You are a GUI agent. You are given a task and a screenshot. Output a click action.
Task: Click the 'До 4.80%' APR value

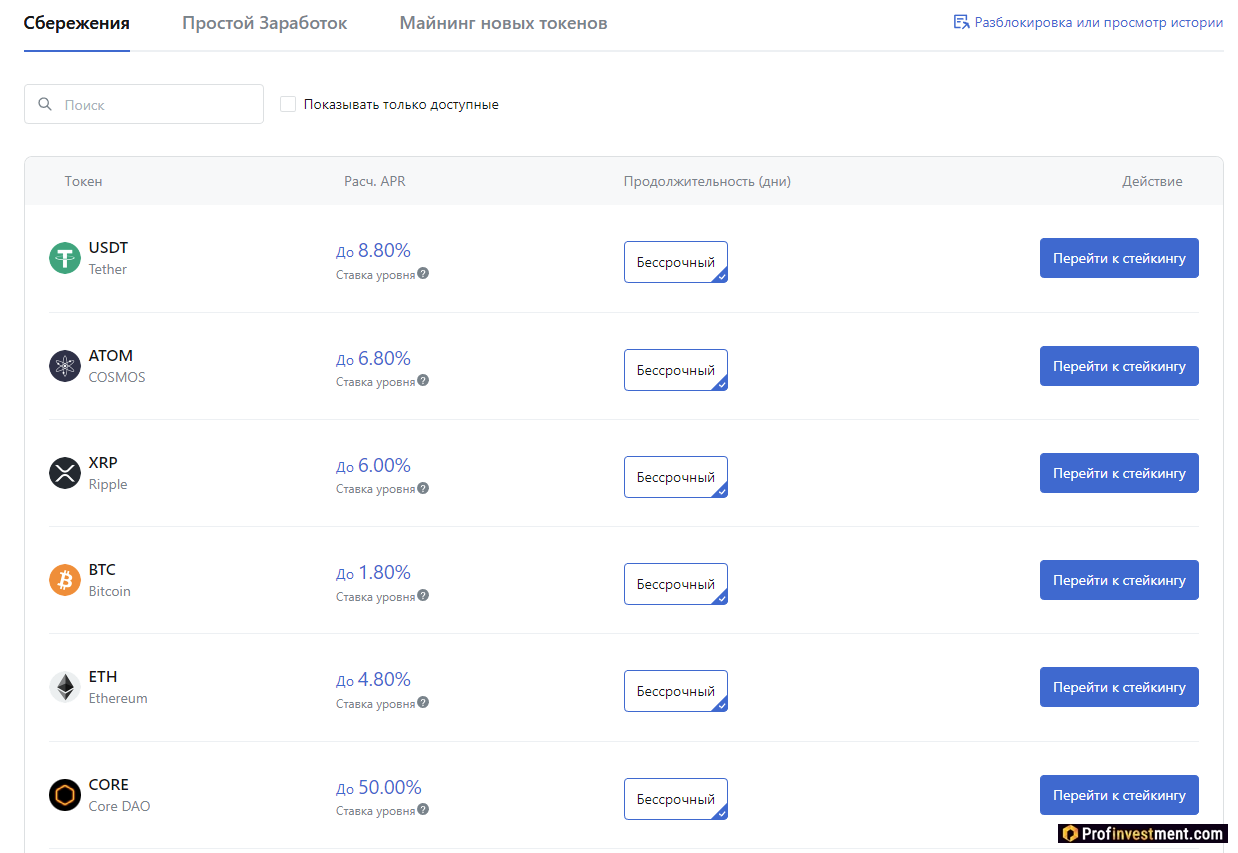coord(373,679)
